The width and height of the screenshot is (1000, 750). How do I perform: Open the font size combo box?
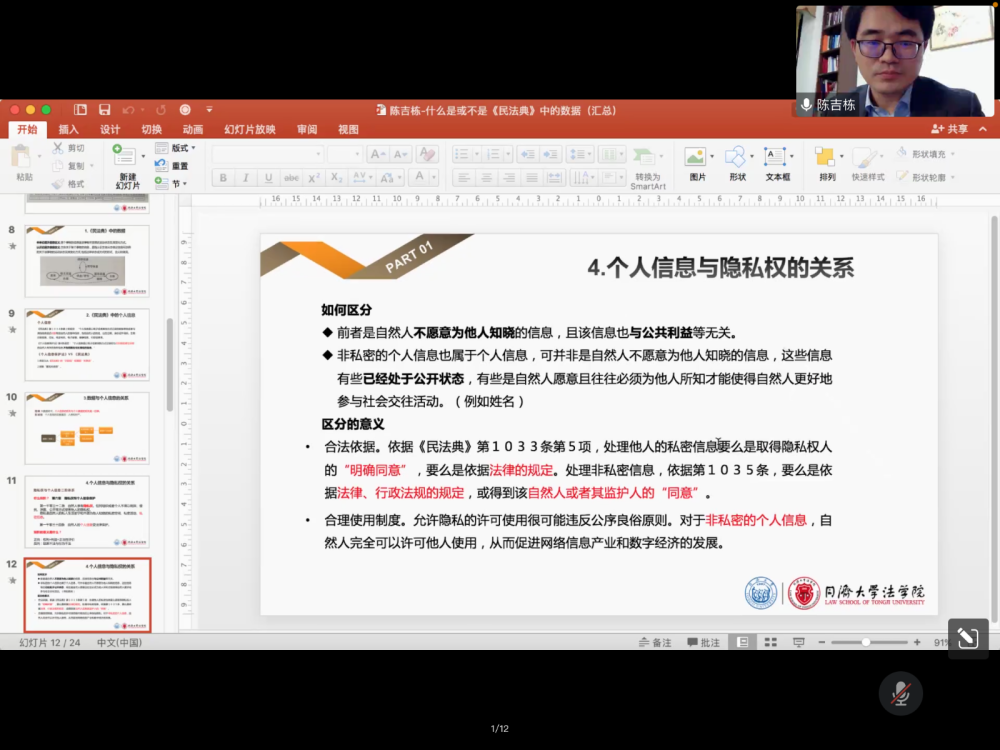344,154
